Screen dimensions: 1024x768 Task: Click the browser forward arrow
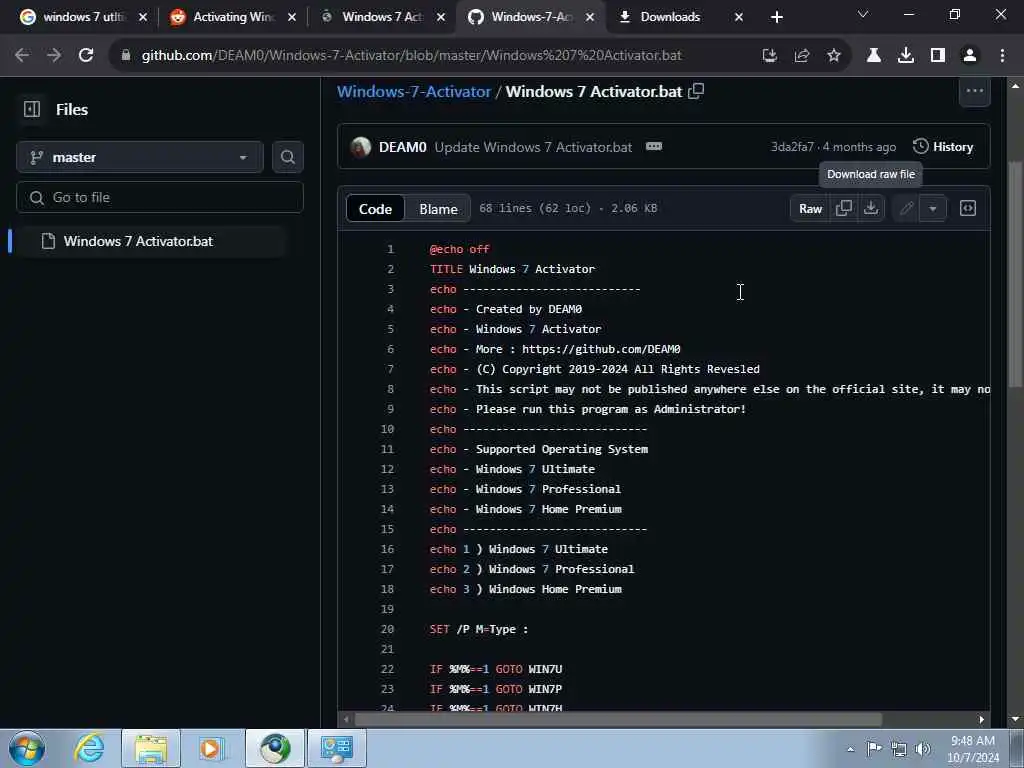54,56
